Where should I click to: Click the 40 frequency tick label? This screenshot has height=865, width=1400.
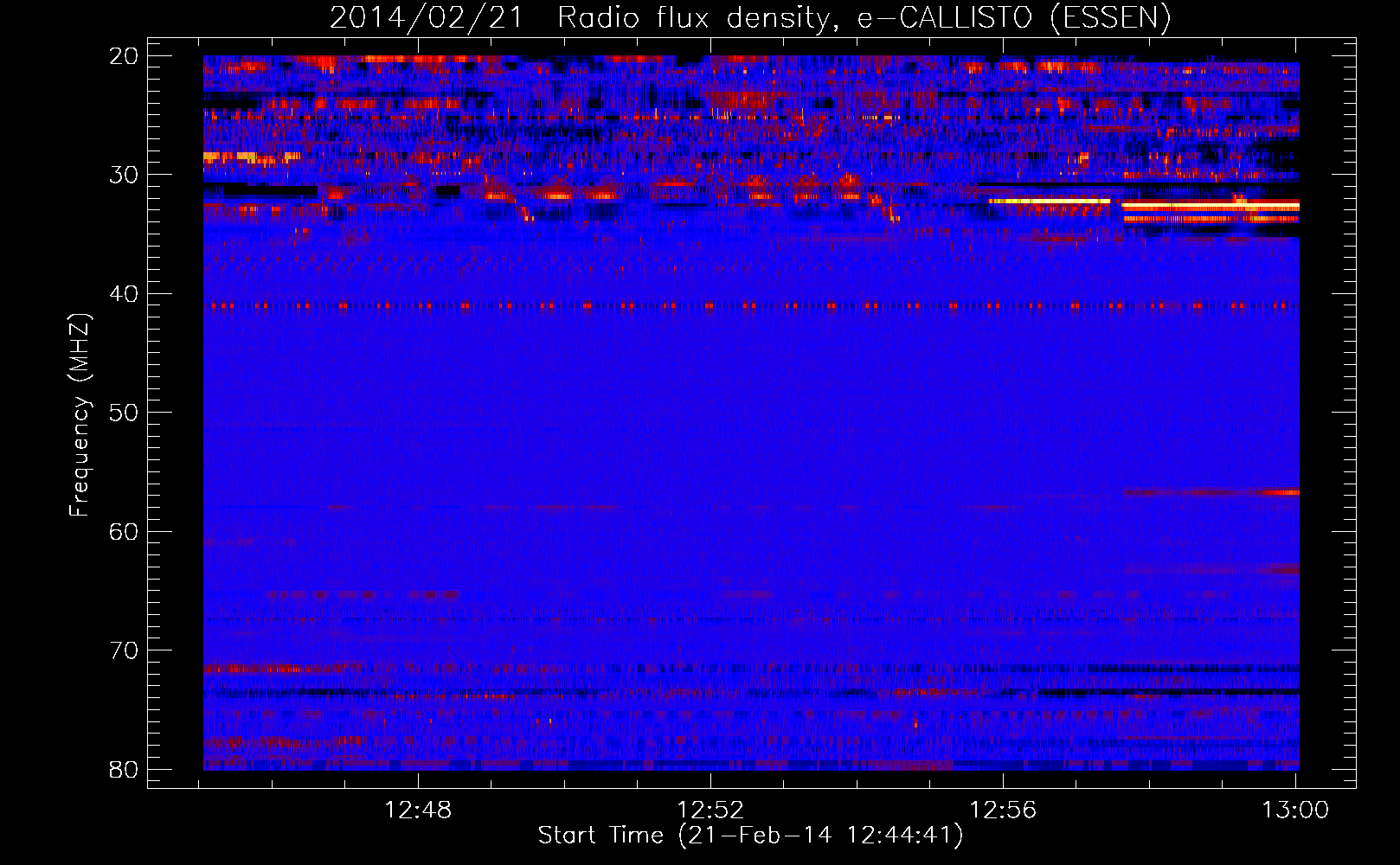point(125,294)
